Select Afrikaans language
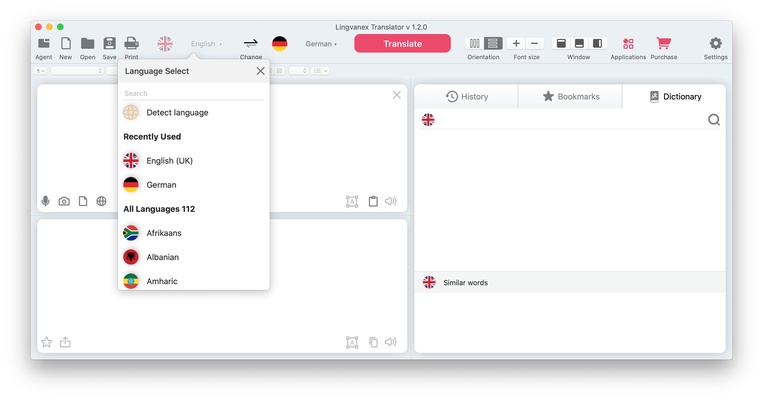This screenshot has height=400, width=763. (x=193, y=233)
